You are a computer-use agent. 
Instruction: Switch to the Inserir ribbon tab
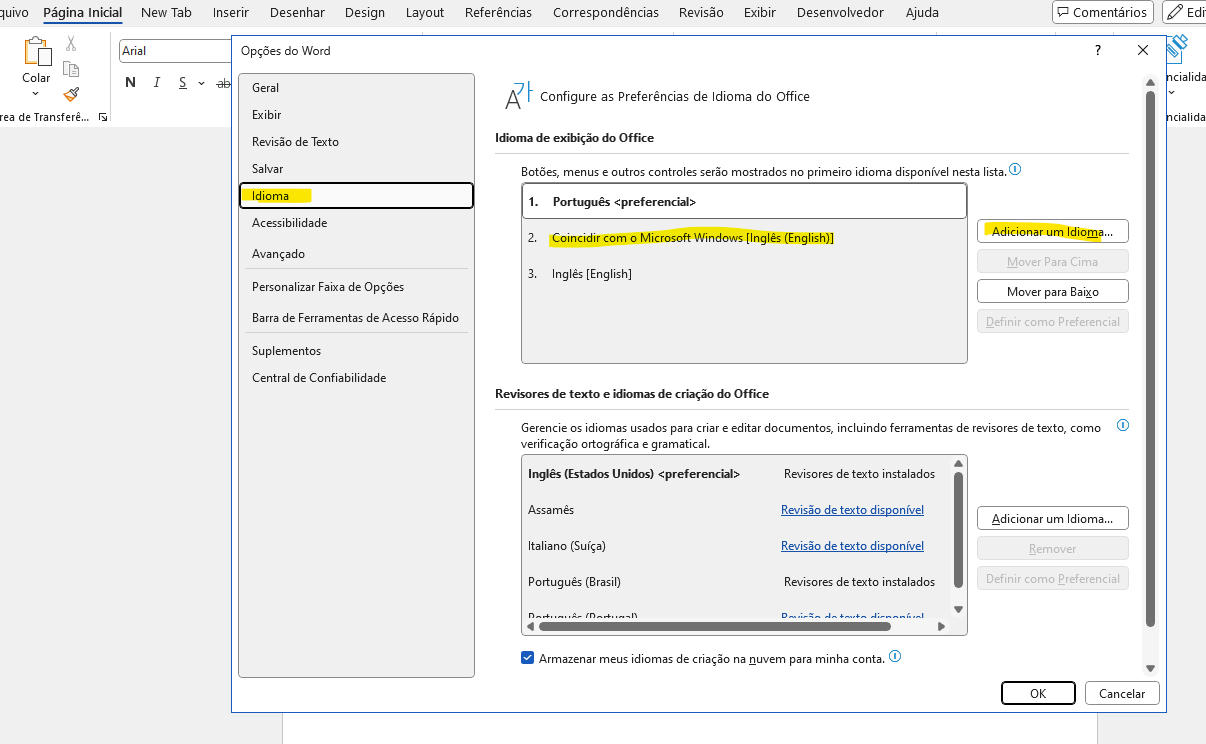click(231, 13)
